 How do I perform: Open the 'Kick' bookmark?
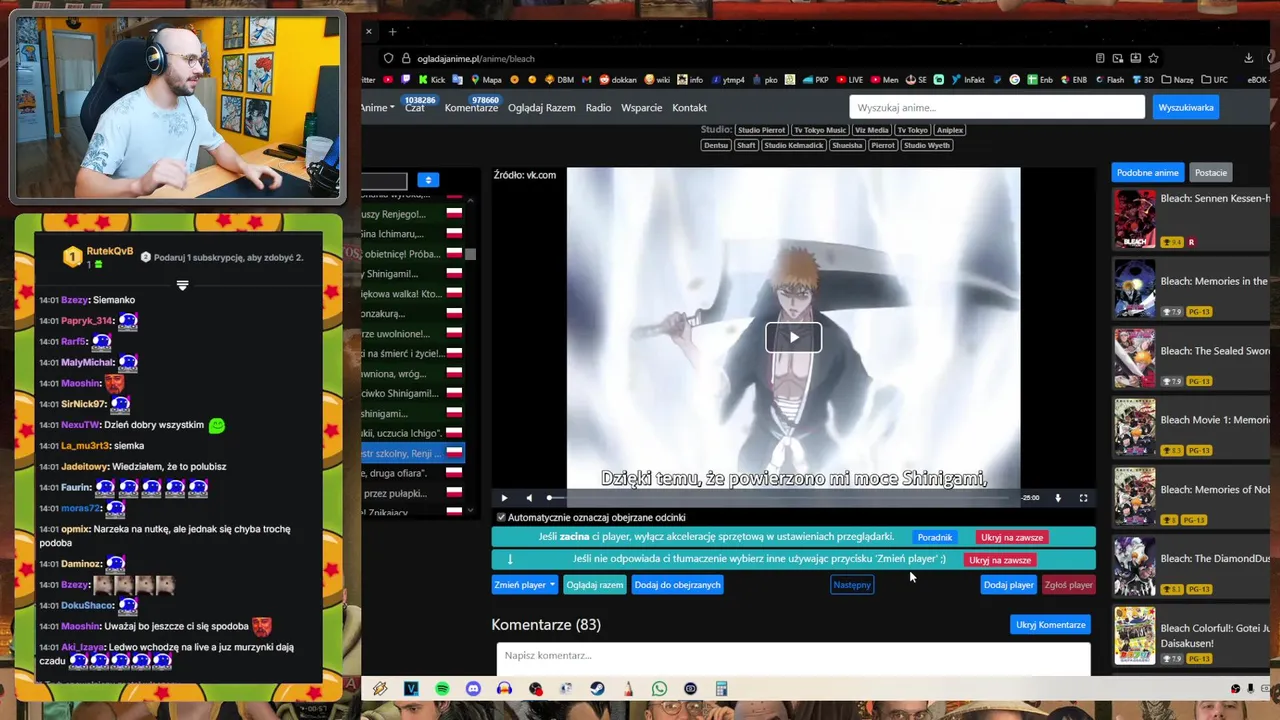pos(431,80)
